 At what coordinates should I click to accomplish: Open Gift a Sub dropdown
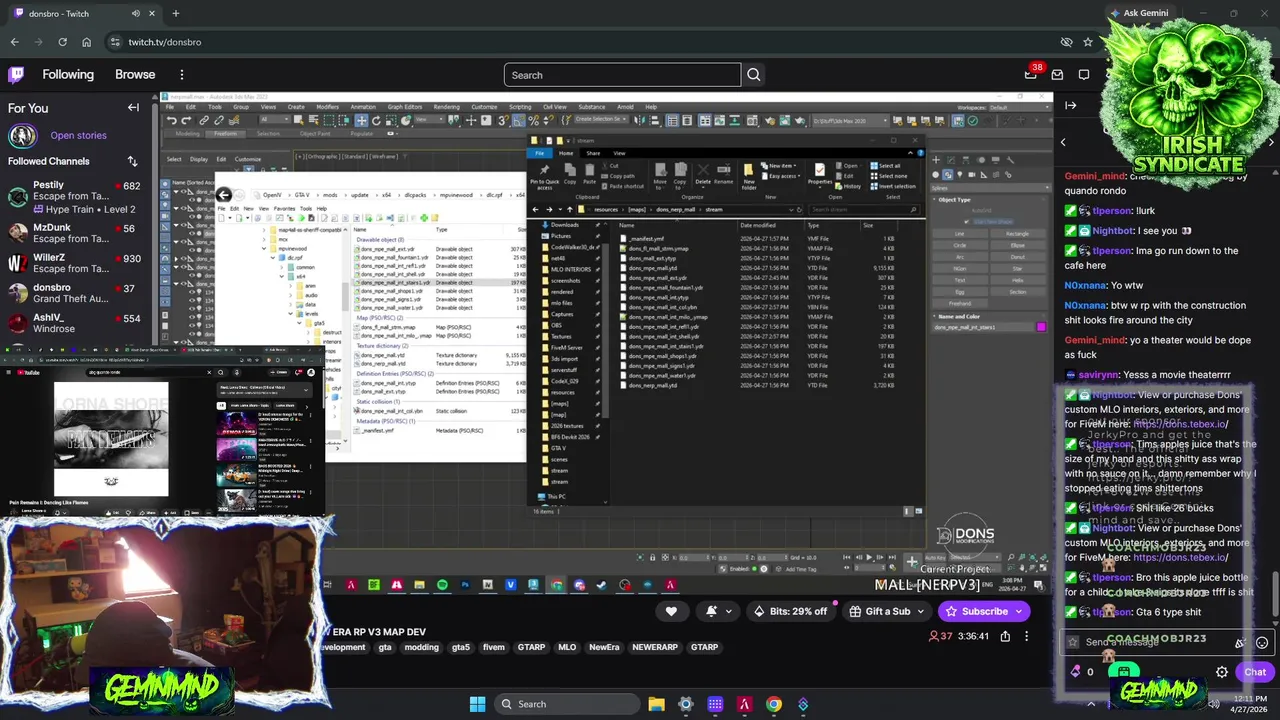pyautogui.click(x=922, y=611)
